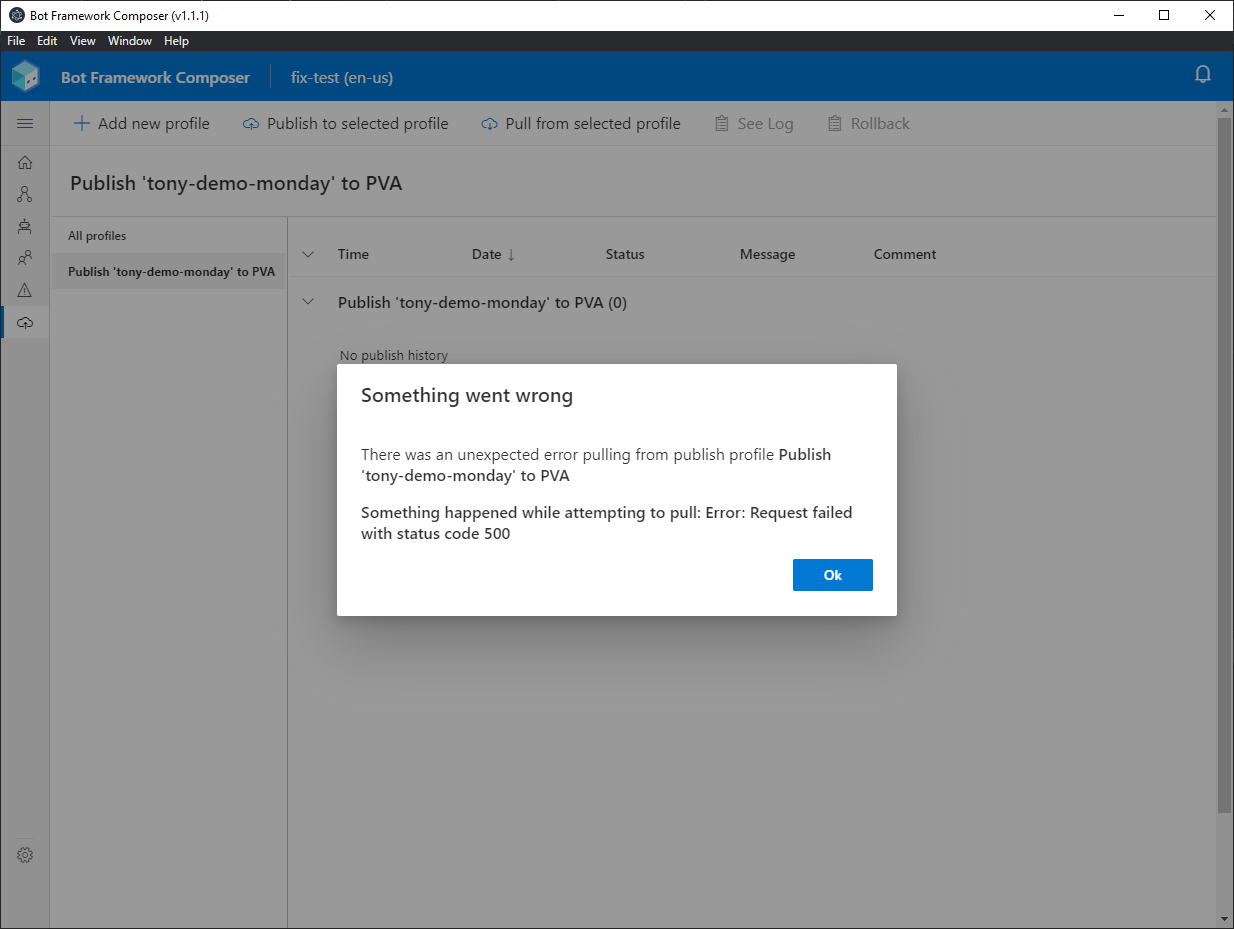Open the File menu
1234x929 pixels.
[16, 41]
